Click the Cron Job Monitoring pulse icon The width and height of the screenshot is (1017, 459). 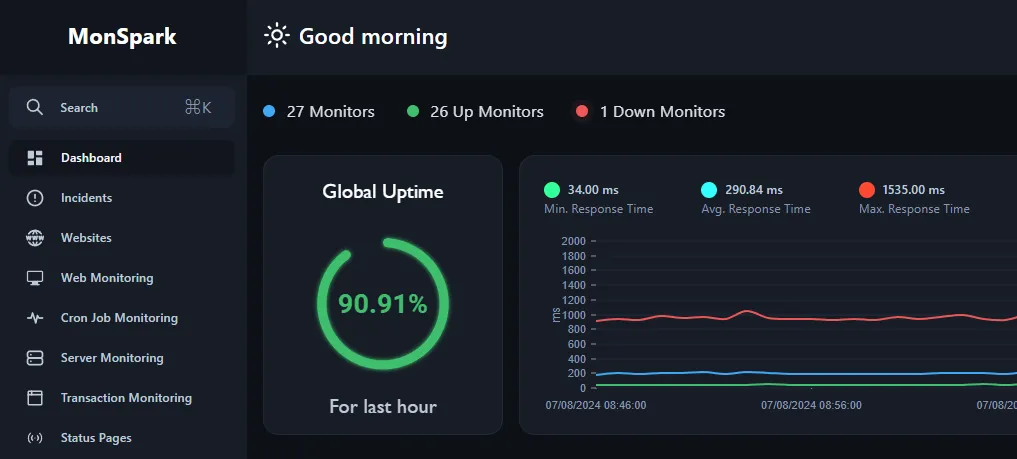click(x=35, y=318)
